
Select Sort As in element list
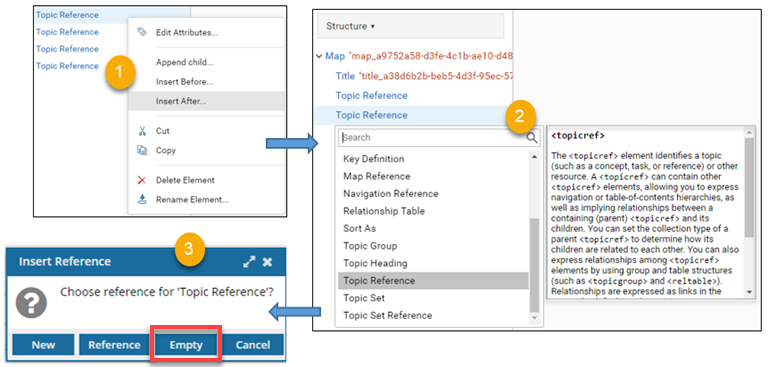click(360, 228)
